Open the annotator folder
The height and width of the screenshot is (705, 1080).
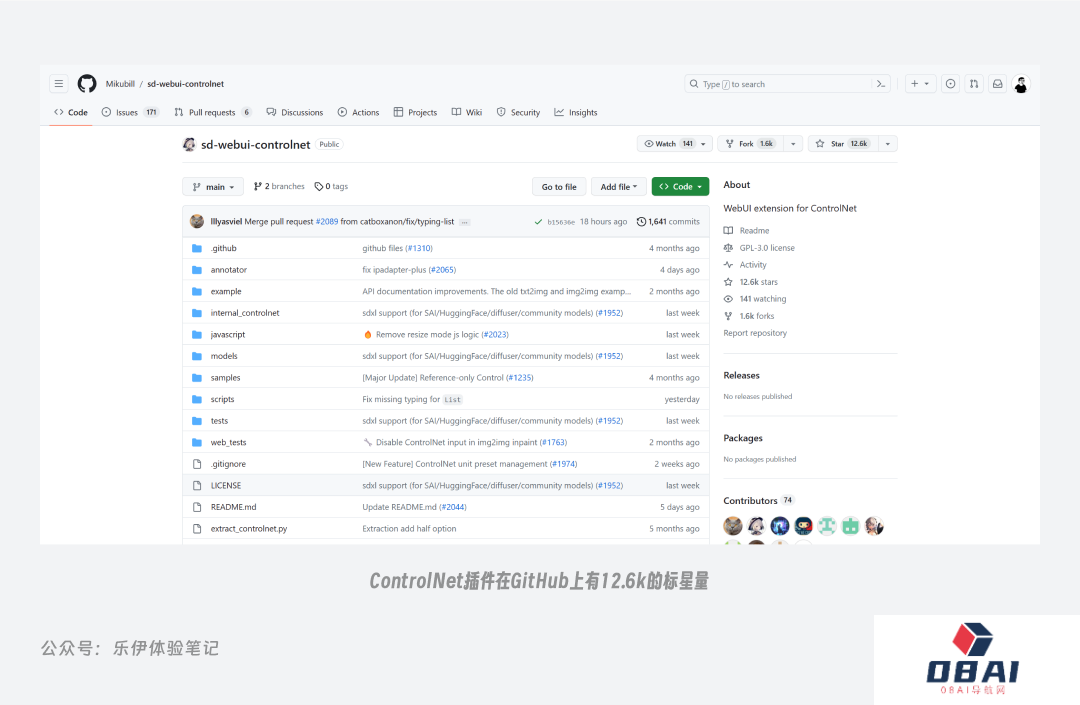[x=229, y=270]
